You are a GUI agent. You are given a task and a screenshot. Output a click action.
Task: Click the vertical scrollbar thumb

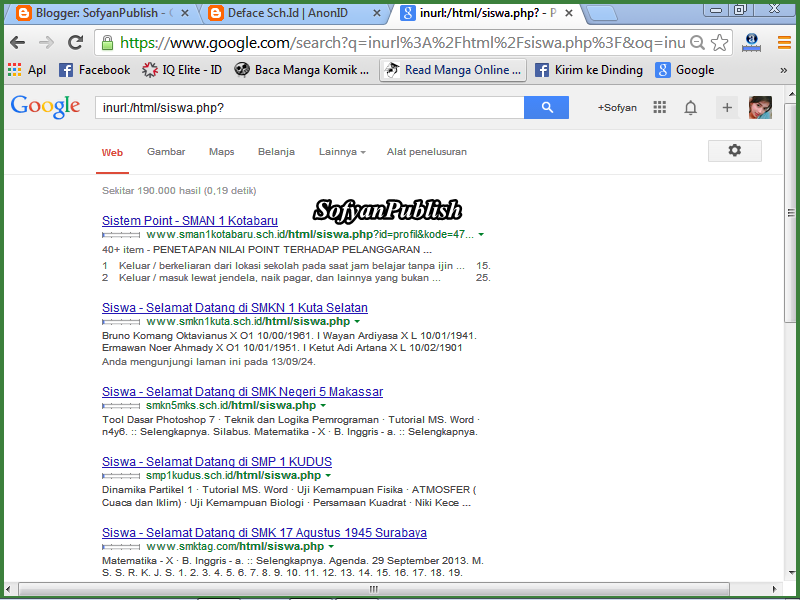tap(790, 213)
